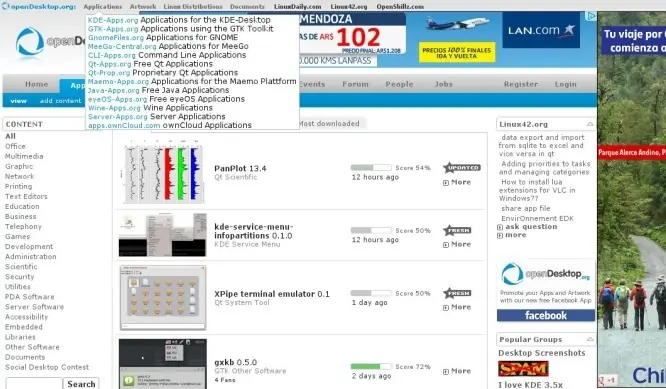Click the gxkb score bar at 72%

[x=371, y=366]
